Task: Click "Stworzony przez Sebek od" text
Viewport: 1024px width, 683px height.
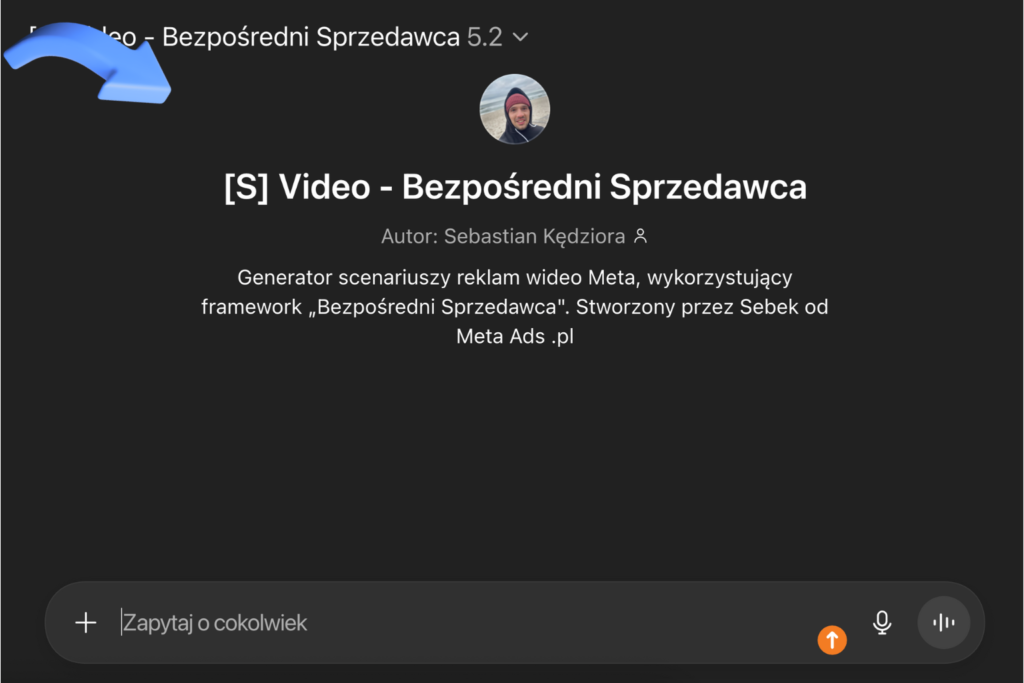Action: click(702, 307)
